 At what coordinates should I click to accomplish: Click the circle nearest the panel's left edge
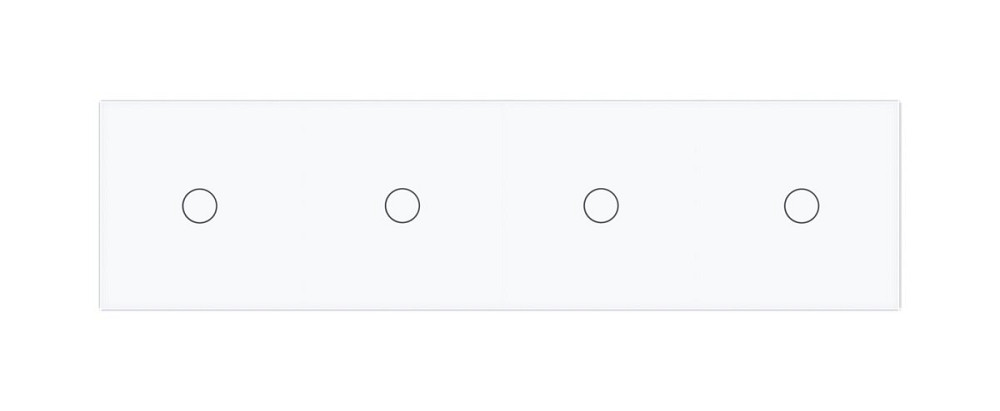pos(200,205)
